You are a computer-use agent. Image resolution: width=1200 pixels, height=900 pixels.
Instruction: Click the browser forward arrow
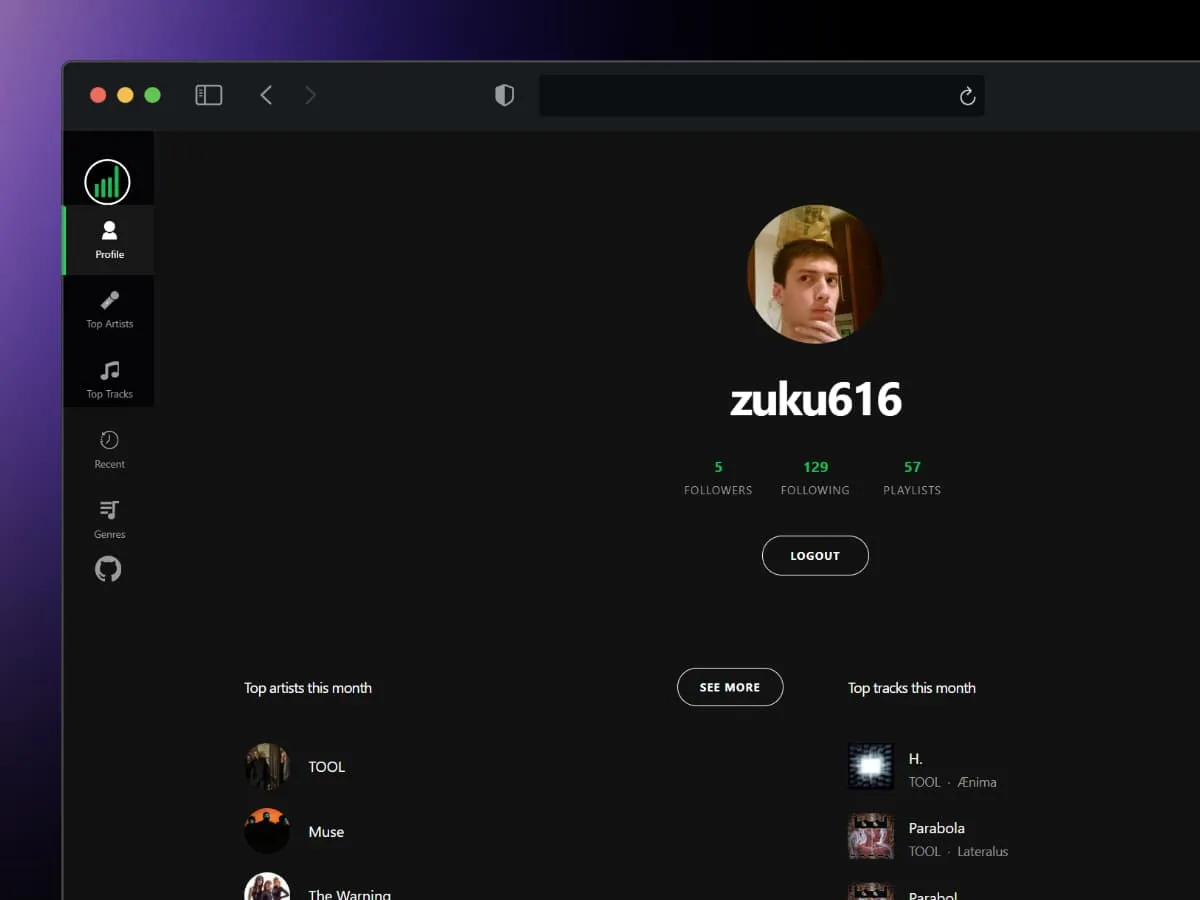310,95
